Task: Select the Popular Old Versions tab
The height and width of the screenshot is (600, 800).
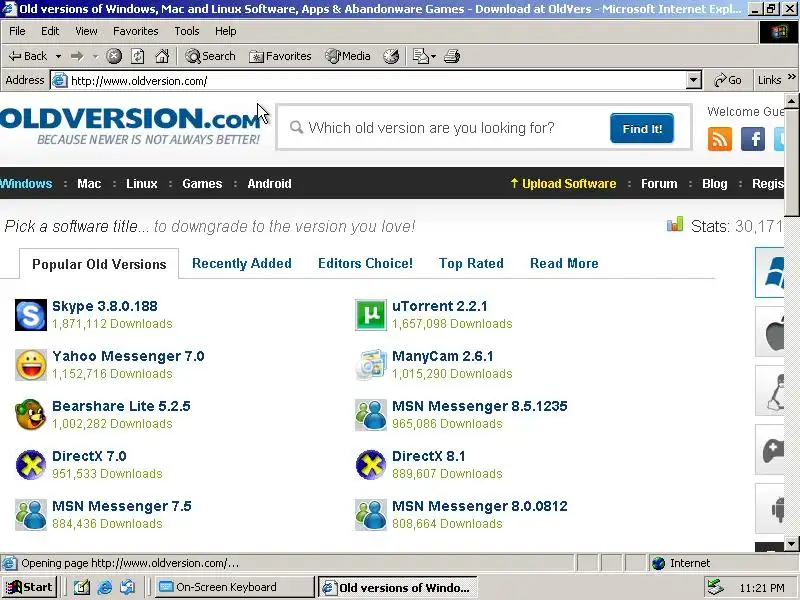Action: (x=99, y=264)
